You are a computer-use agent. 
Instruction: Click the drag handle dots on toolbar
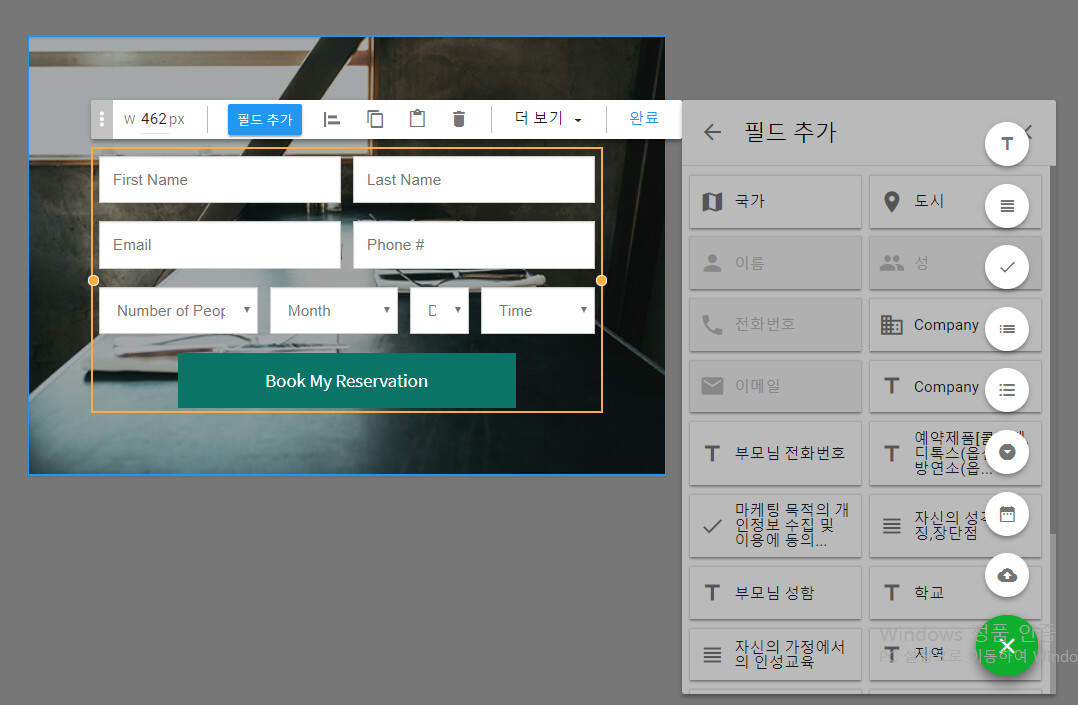[102, 119]
